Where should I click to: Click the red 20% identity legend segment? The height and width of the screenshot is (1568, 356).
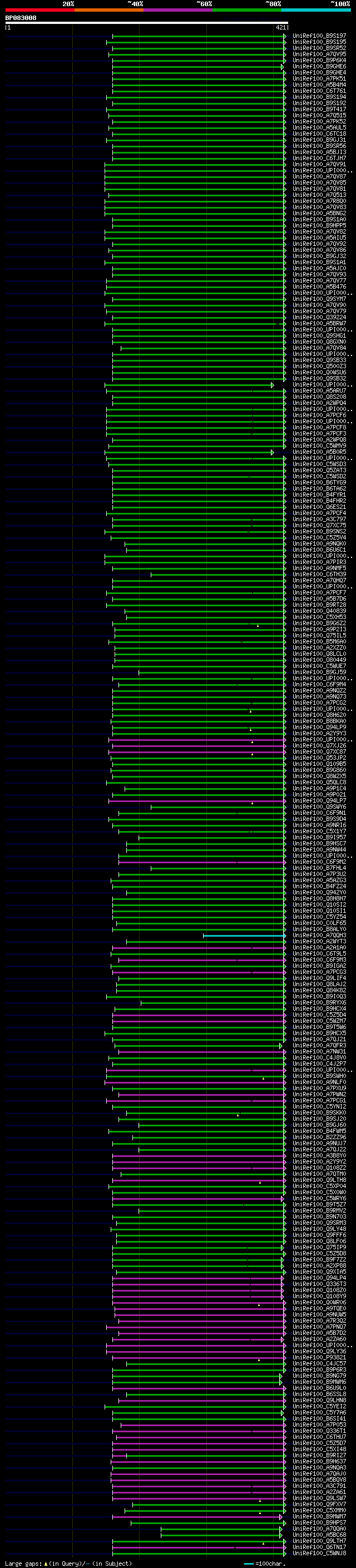point(39,11)
